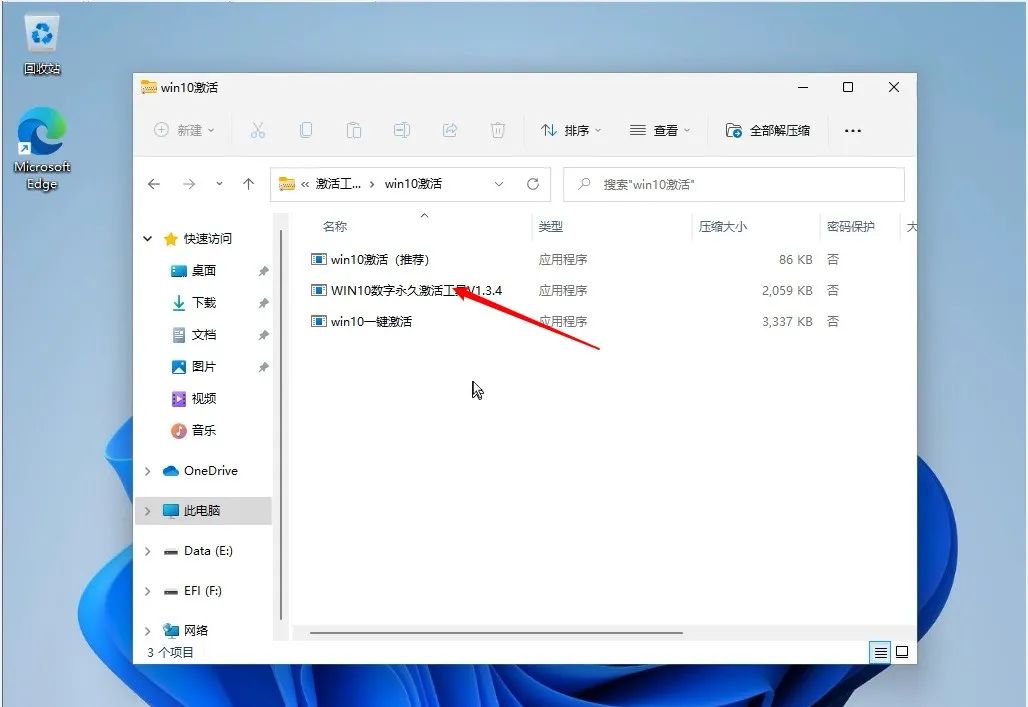Sort by the 类型 column header
1028x707 pixels.
click(551, 227)
